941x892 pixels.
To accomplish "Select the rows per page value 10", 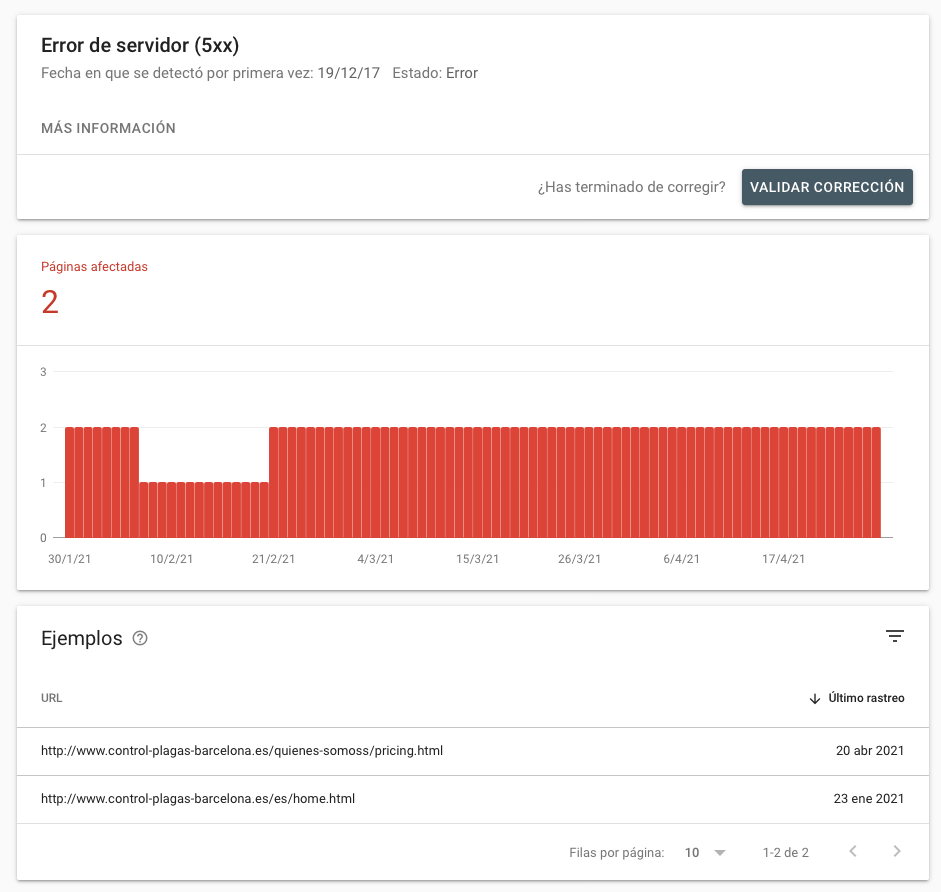I will pyautogui.click(x=692, y=852).
